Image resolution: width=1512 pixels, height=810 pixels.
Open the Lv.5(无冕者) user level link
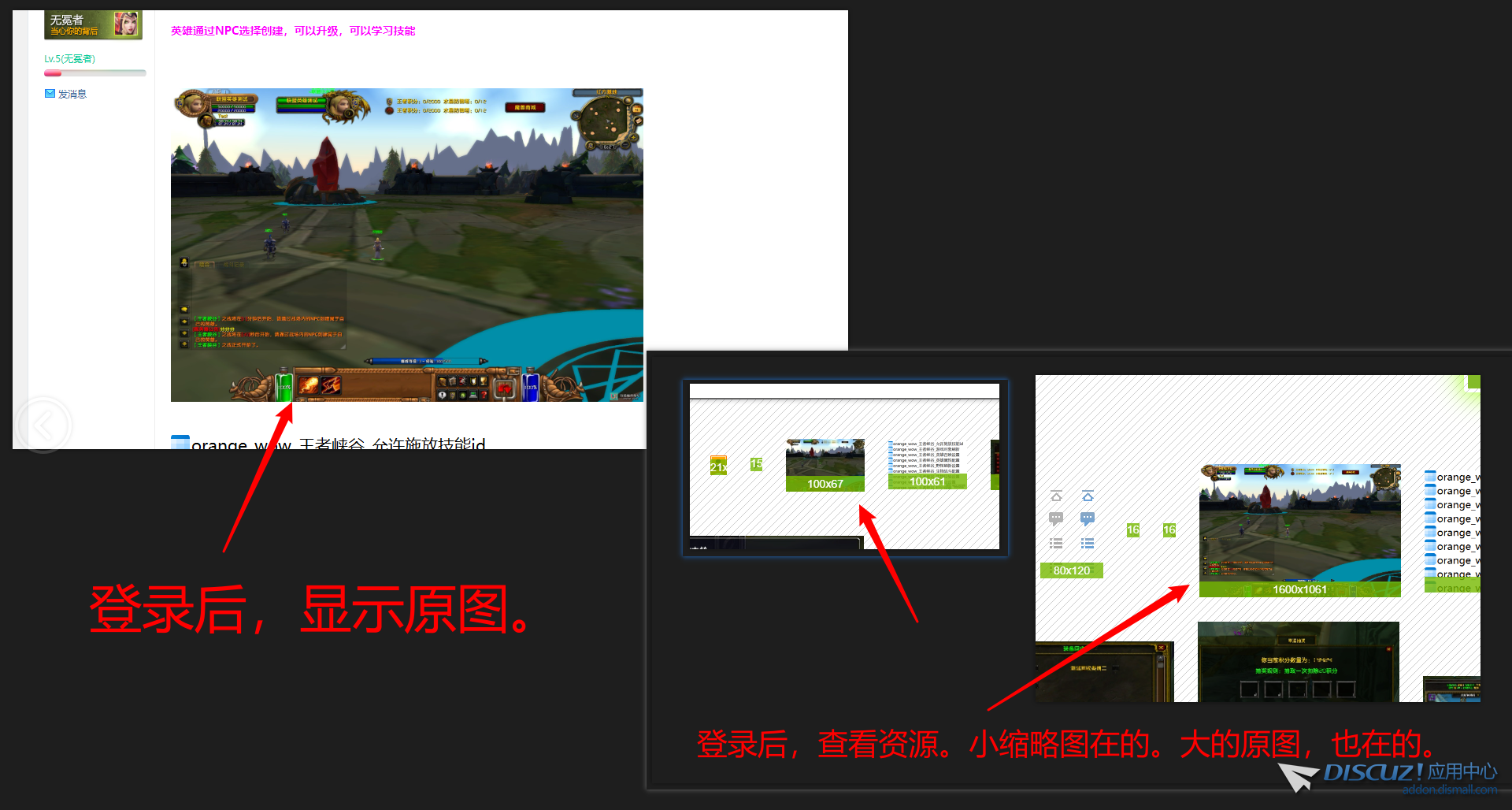pos(69,59)
